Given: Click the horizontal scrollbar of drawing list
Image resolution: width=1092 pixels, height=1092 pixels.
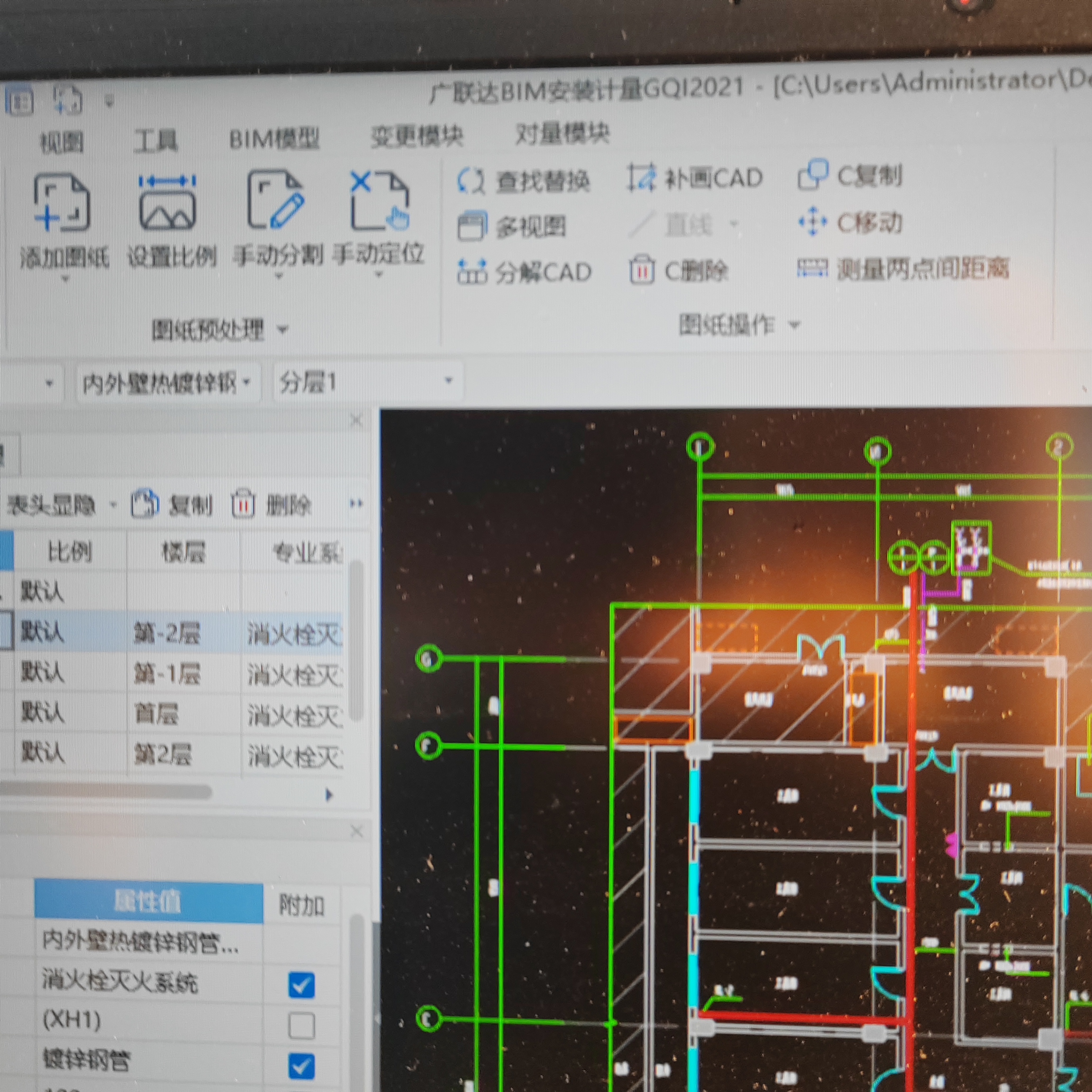Looking at the screenshot, I should [106, 792].
